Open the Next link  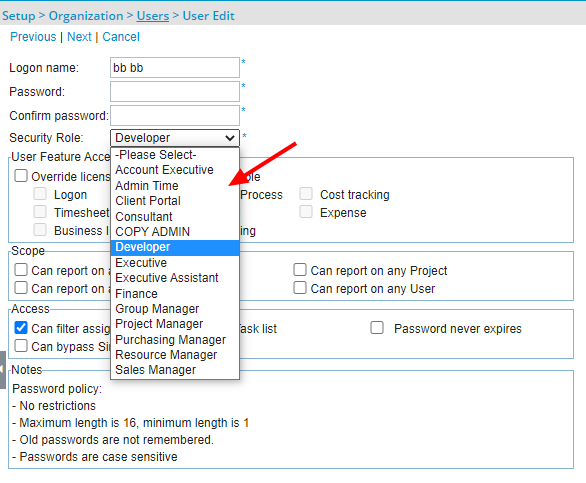click(x=79, y=37)
